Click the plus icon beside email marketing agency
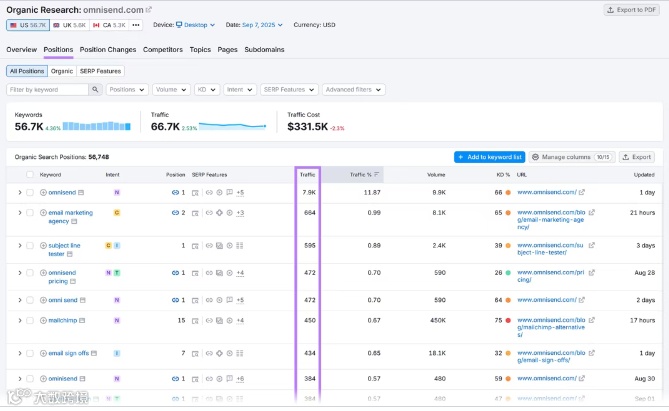This screenshot has height=411, width=669. click(x=43, y=213)
